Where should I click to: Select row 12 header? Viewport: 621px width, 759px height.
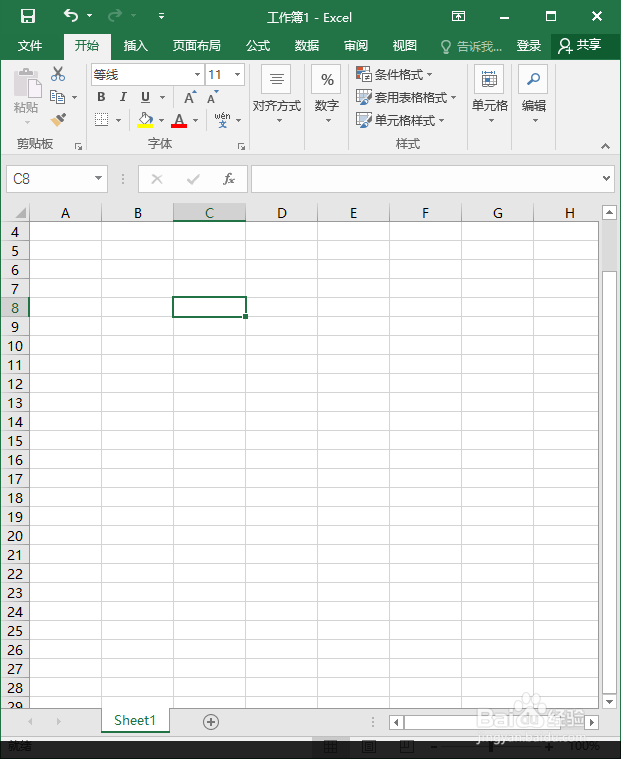pyautogui.click(x=15, y=384)
